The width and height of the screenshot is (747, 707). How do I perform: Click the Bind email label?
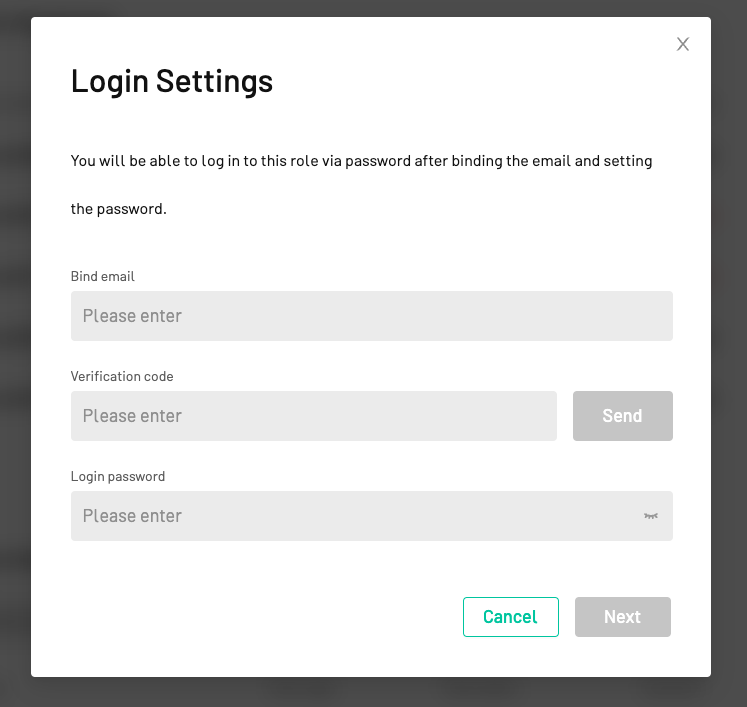(102, 276)
